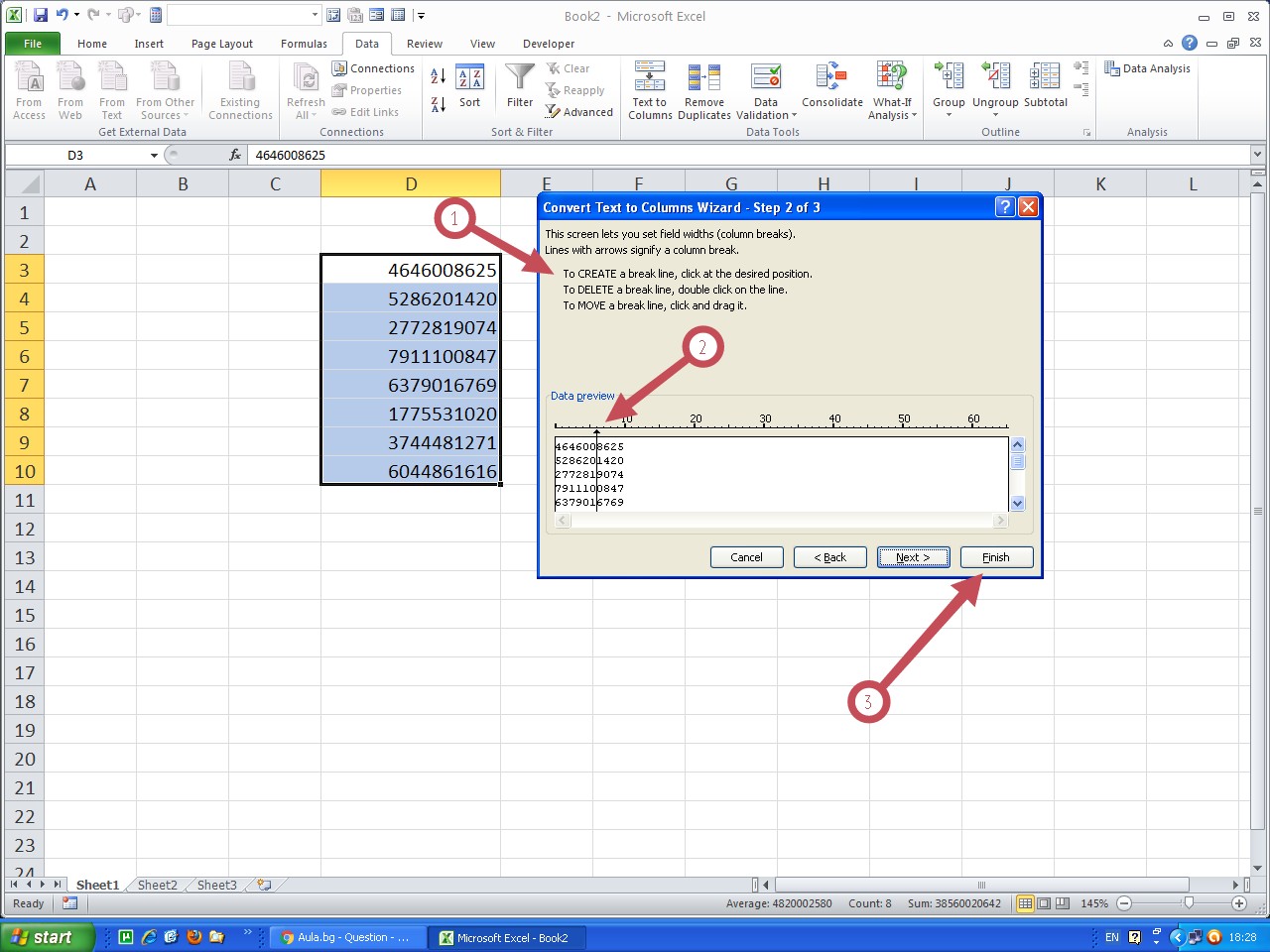Open the Text to Columns tool

tap(650, 90)
